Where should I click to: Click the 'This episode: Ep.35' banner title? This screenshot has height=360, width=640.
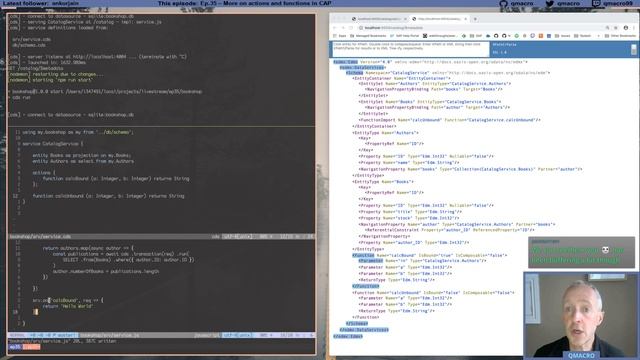(x=245, y=3)
